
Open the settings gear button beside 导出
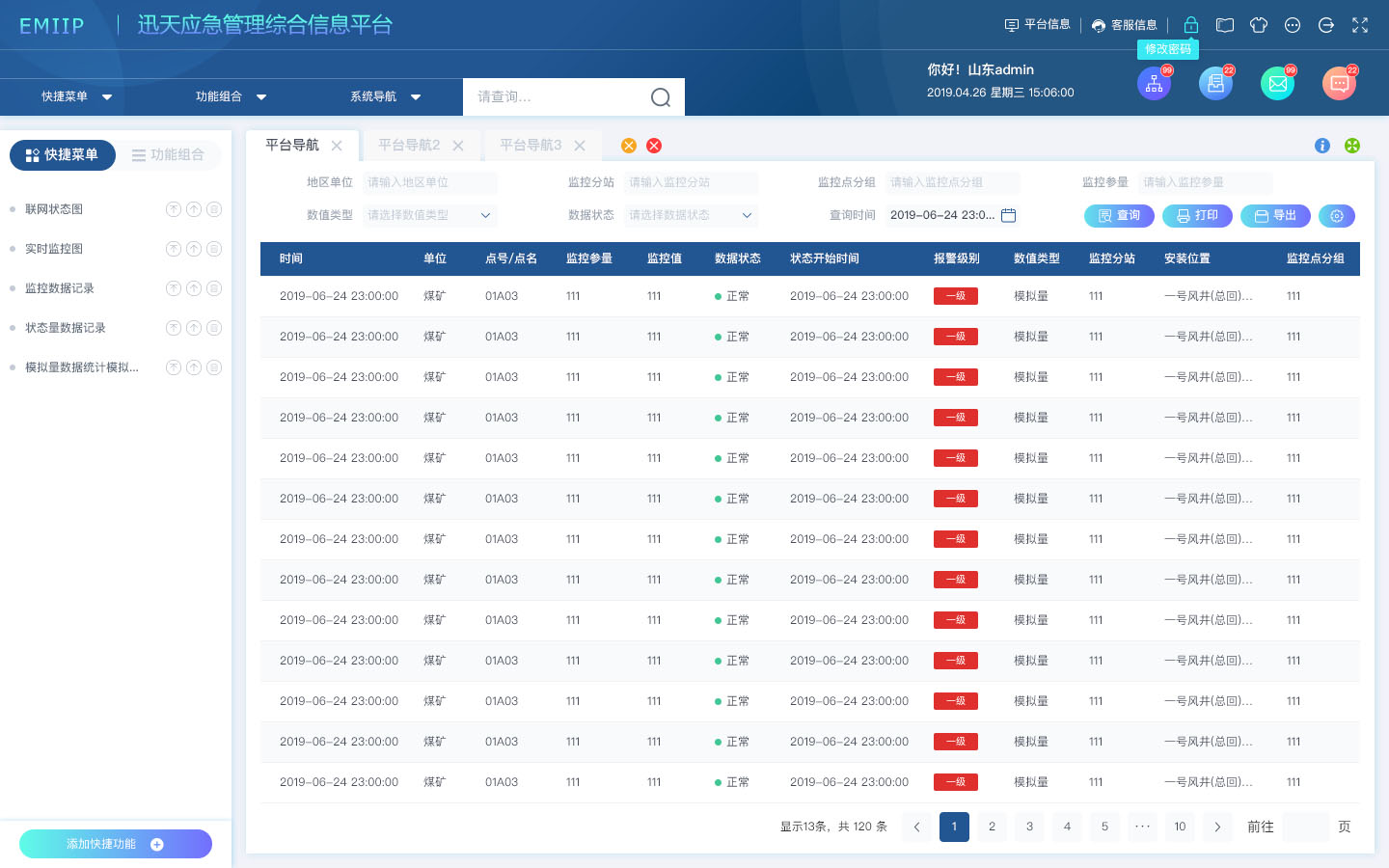click(1337, 216)
